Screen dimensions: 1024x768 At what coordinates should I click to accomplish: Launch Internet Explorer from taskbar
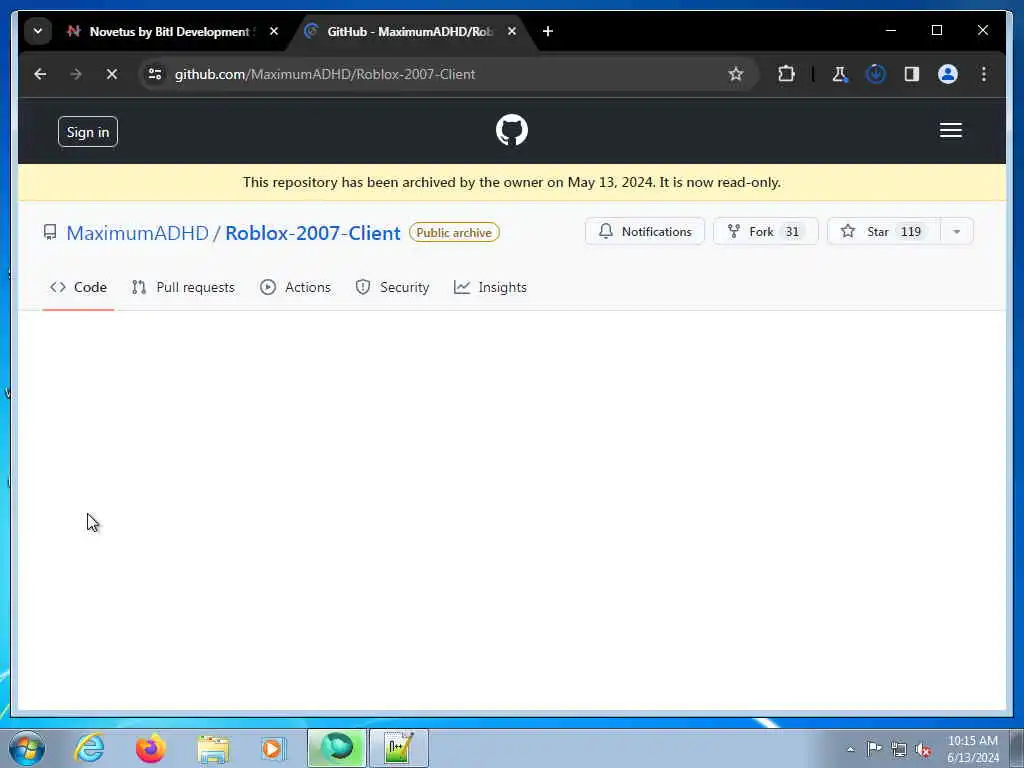point(89,748)
